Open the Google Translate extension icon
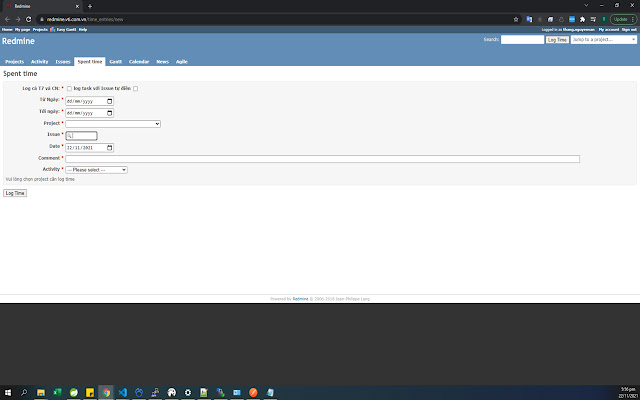The height and width of the screenshot is (400, 640). pos(529,19)
